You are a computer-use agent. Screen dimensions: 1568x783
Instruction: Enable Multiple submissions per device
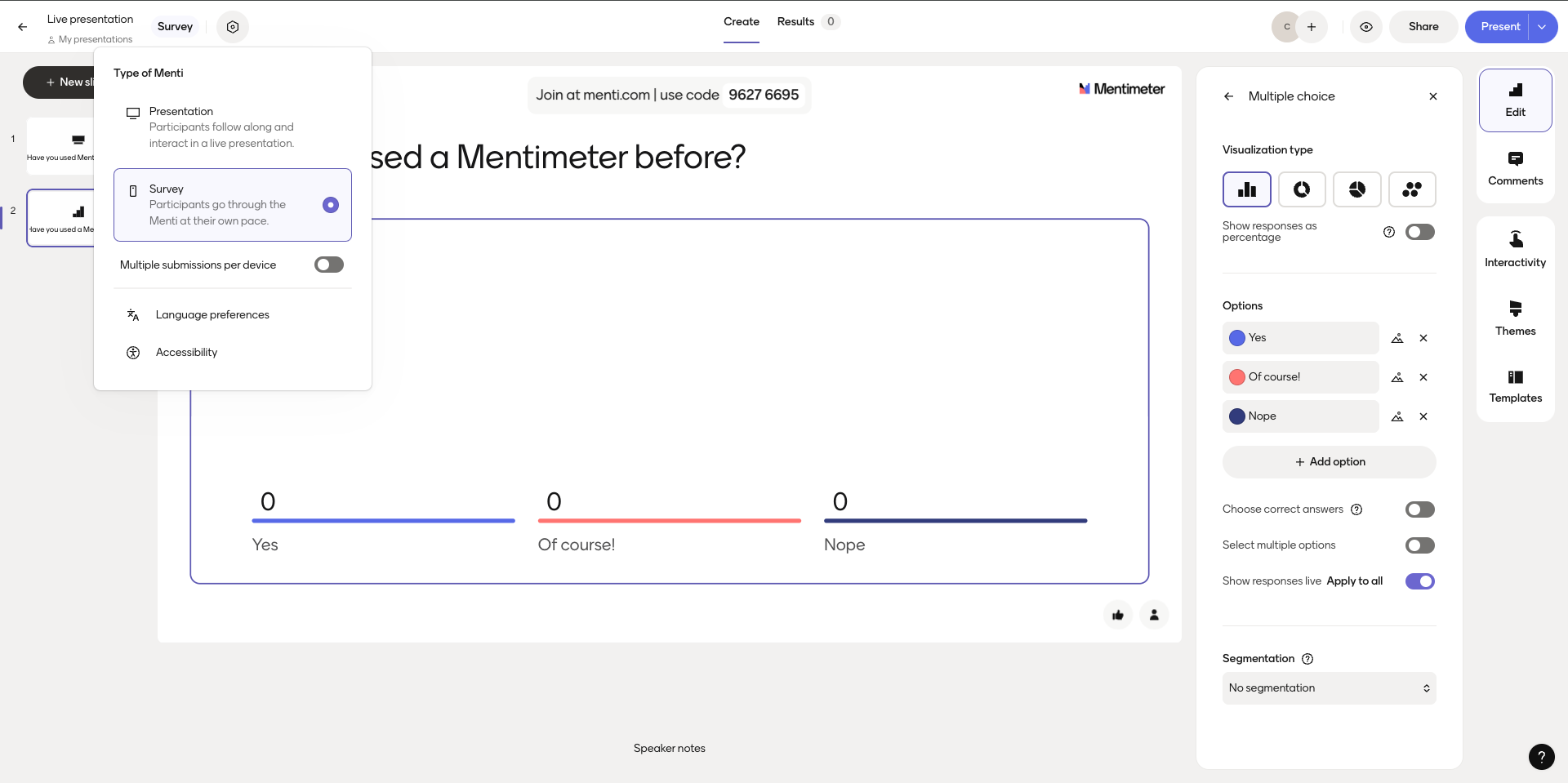[x=328, y=265]
